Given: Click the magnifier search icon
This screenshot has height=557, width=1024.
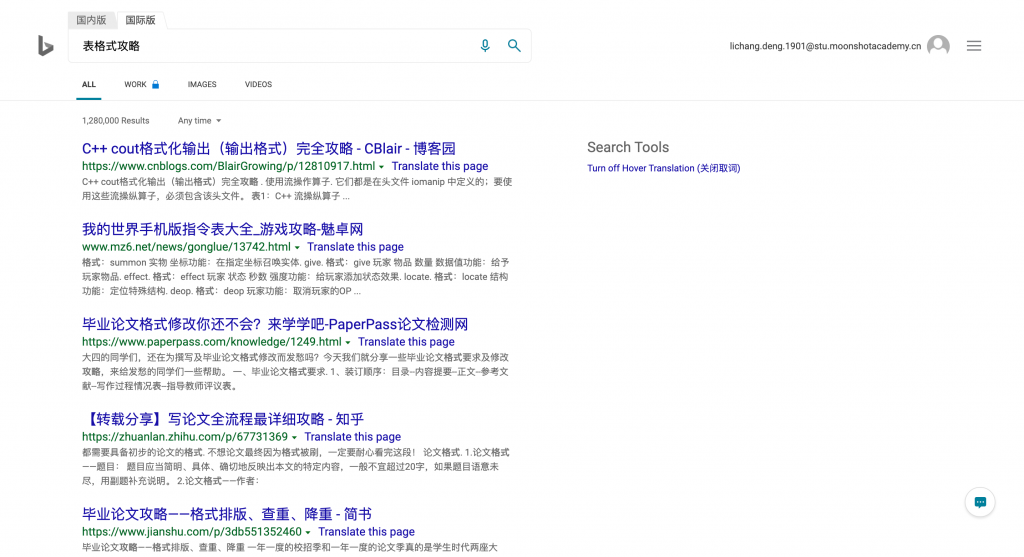Looking at the screenshot, I should [514, 46].
